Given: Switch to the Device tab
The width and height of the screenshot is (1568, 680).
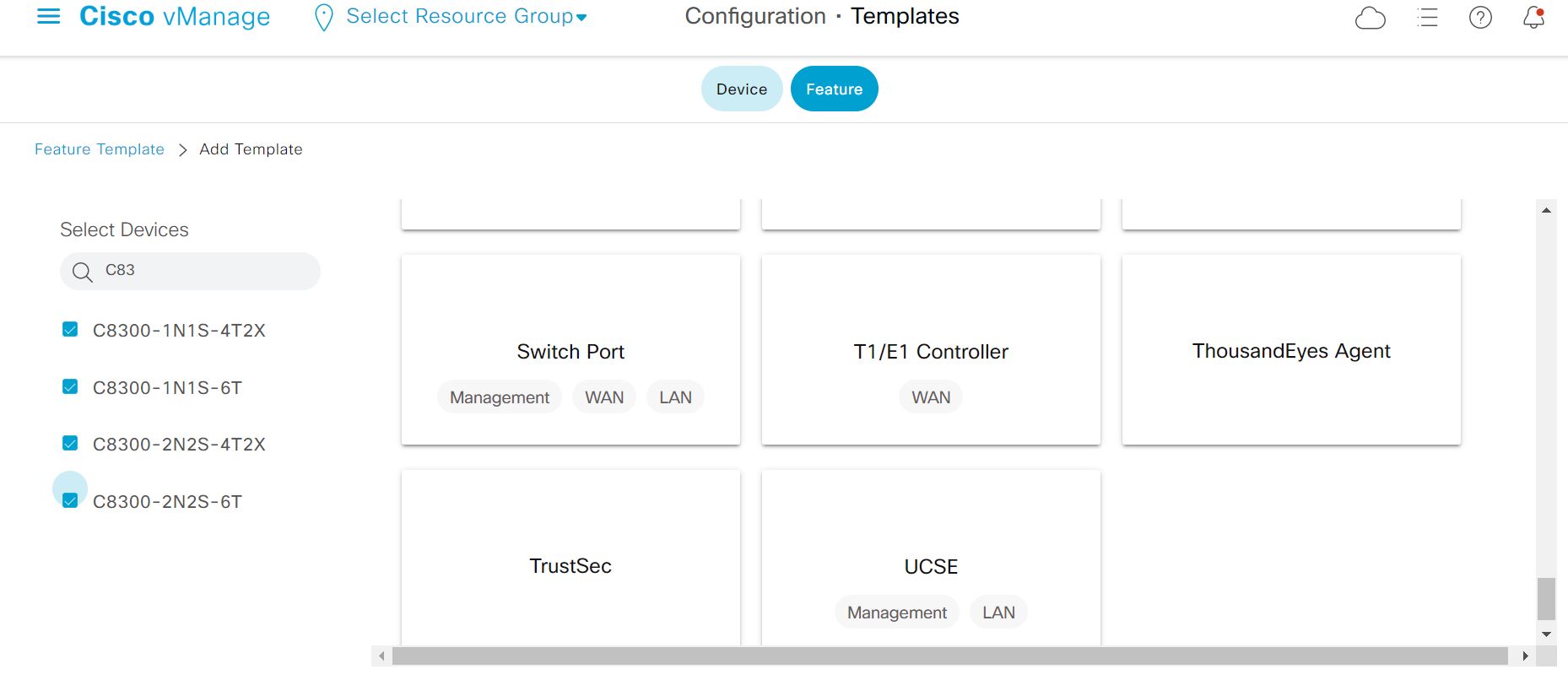Looking at the screenshot, I should point(741,89).
